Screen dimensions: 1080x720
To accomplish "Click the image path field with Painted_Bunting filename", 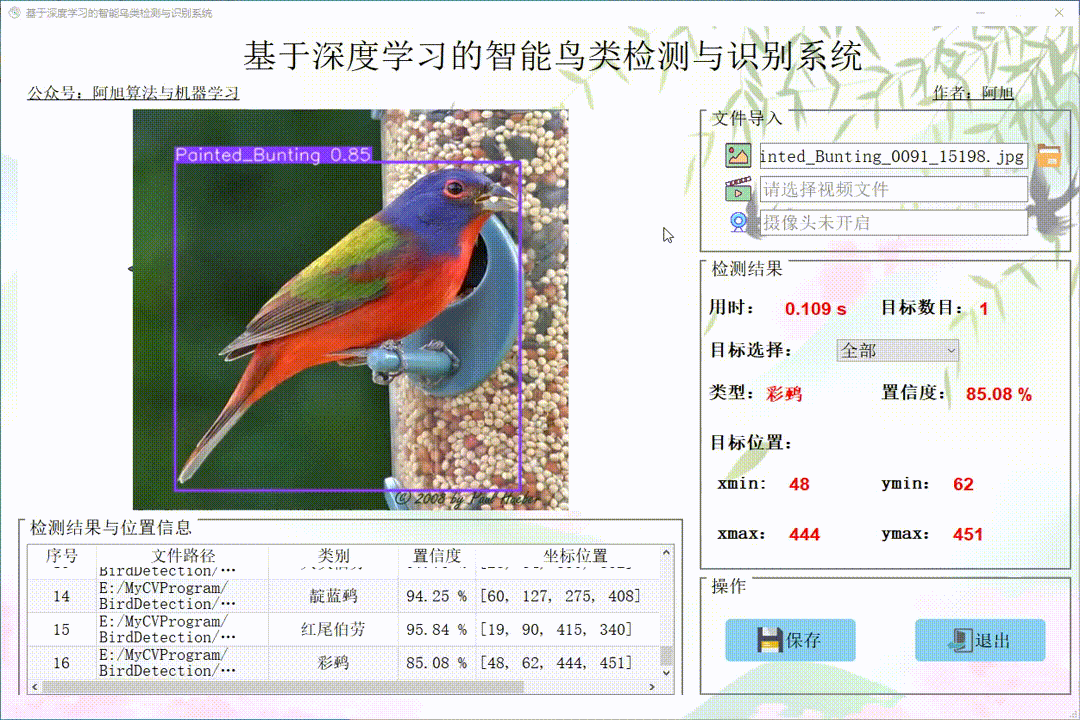I will coord(893,156).
